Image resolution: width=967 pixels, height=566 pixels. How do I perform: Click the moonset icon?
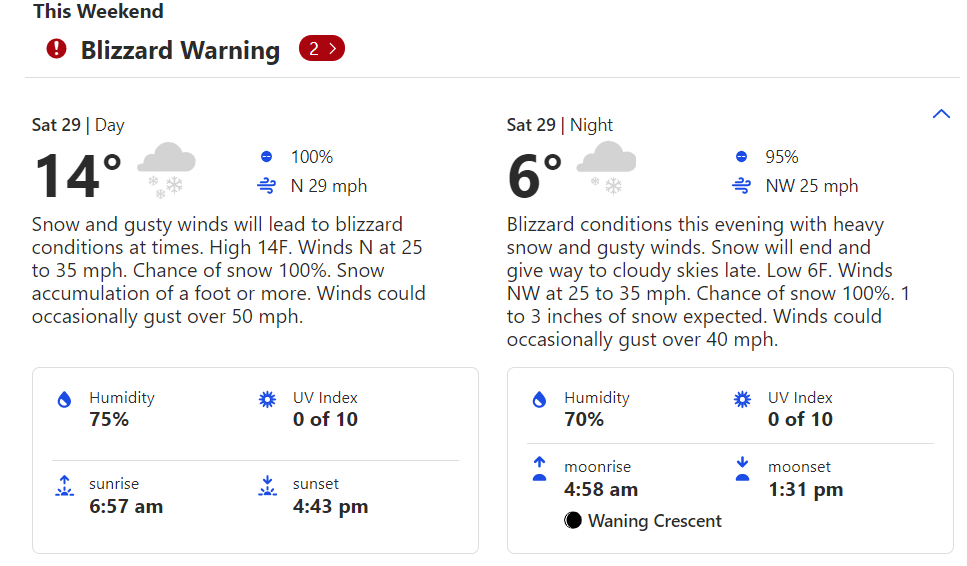742,469
